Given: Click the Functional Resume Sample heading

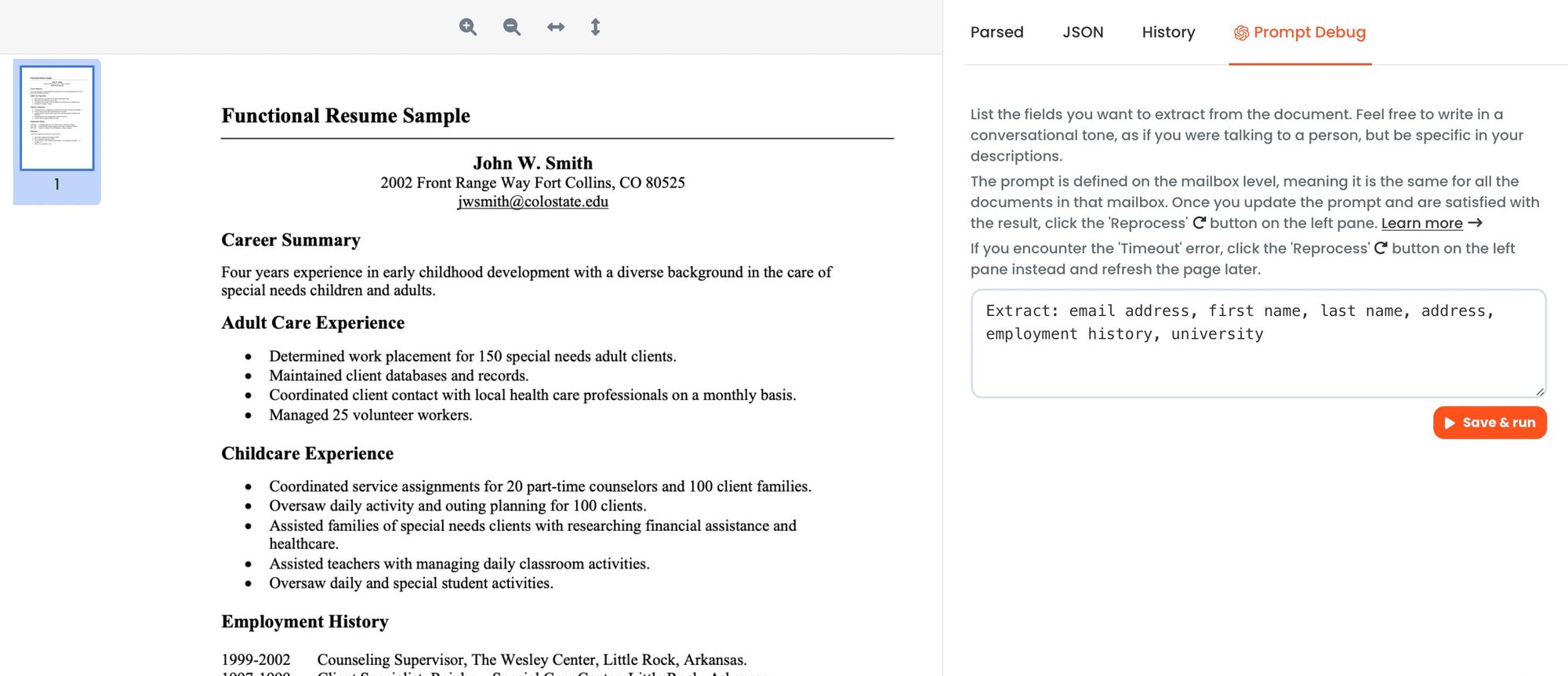Looking at the screenshot, I should (346, 116).
